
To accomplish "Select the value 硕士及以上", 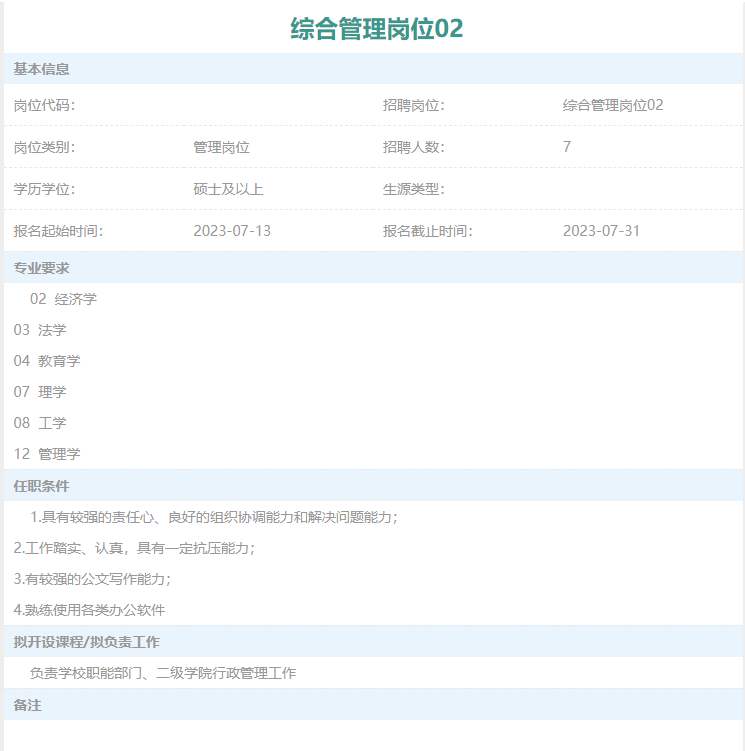I will [x=228, y=189].
